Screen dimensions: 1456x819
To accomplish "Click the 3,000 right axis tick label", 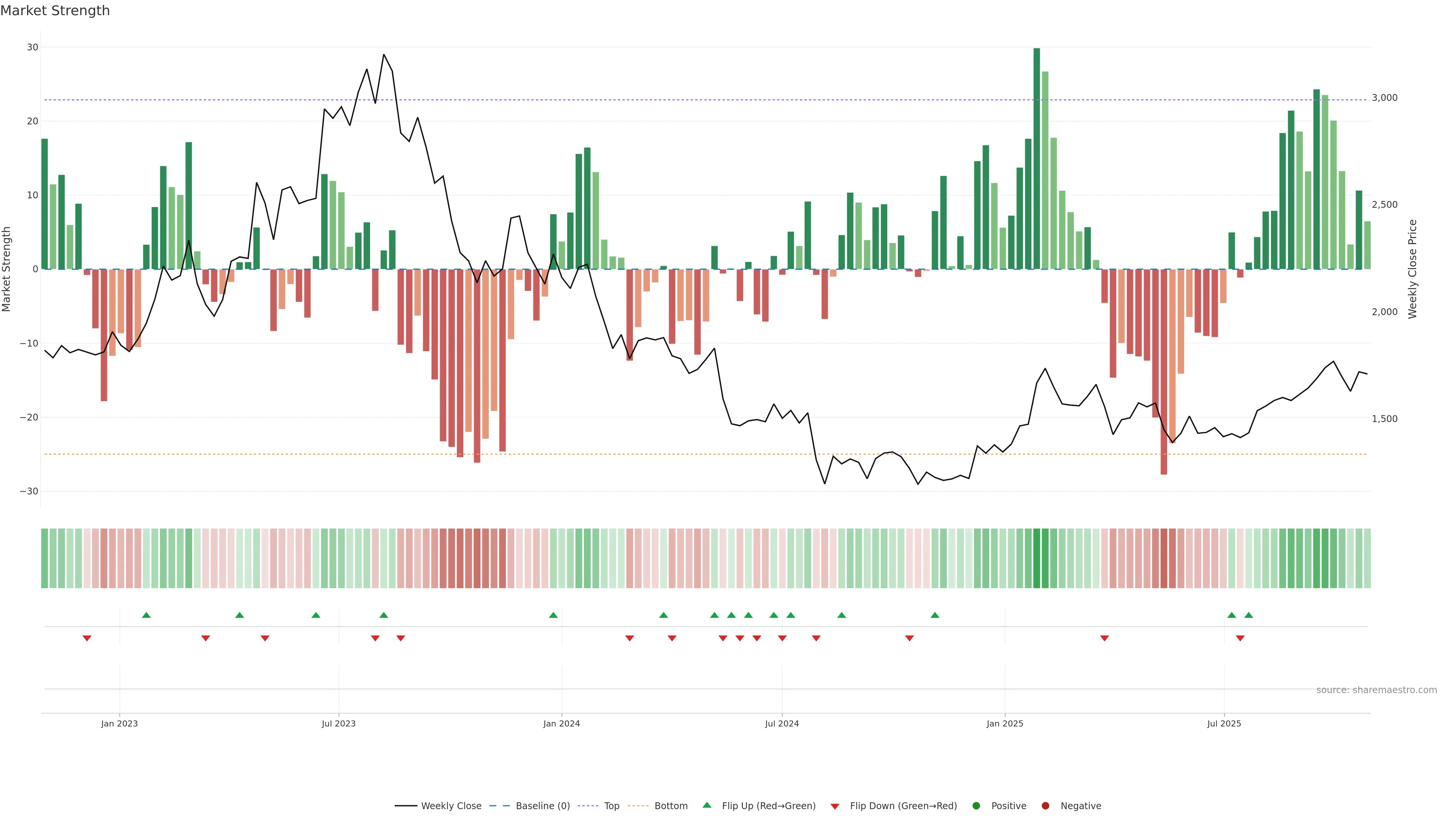I will (1384, 98).
